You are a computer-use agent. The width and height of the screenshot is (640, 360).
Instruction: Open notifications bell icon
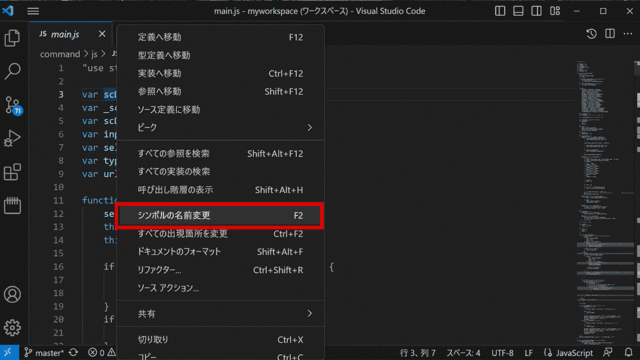click(x=628, y=353)
